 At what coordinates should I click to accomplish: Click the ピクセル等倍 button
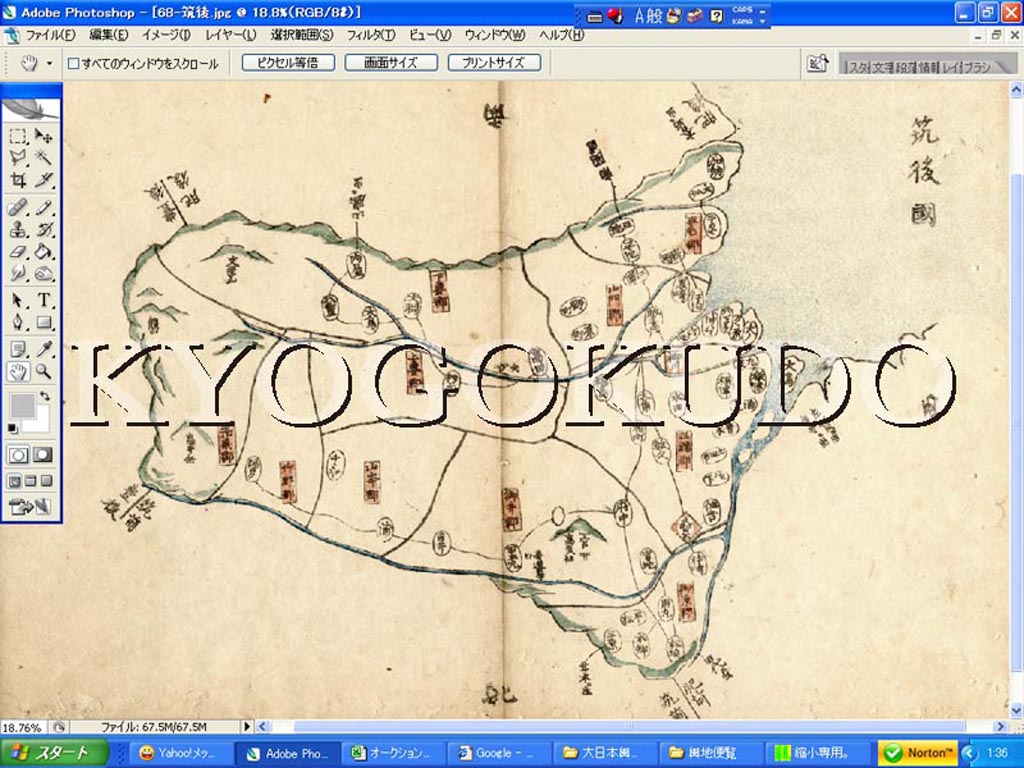288,63
